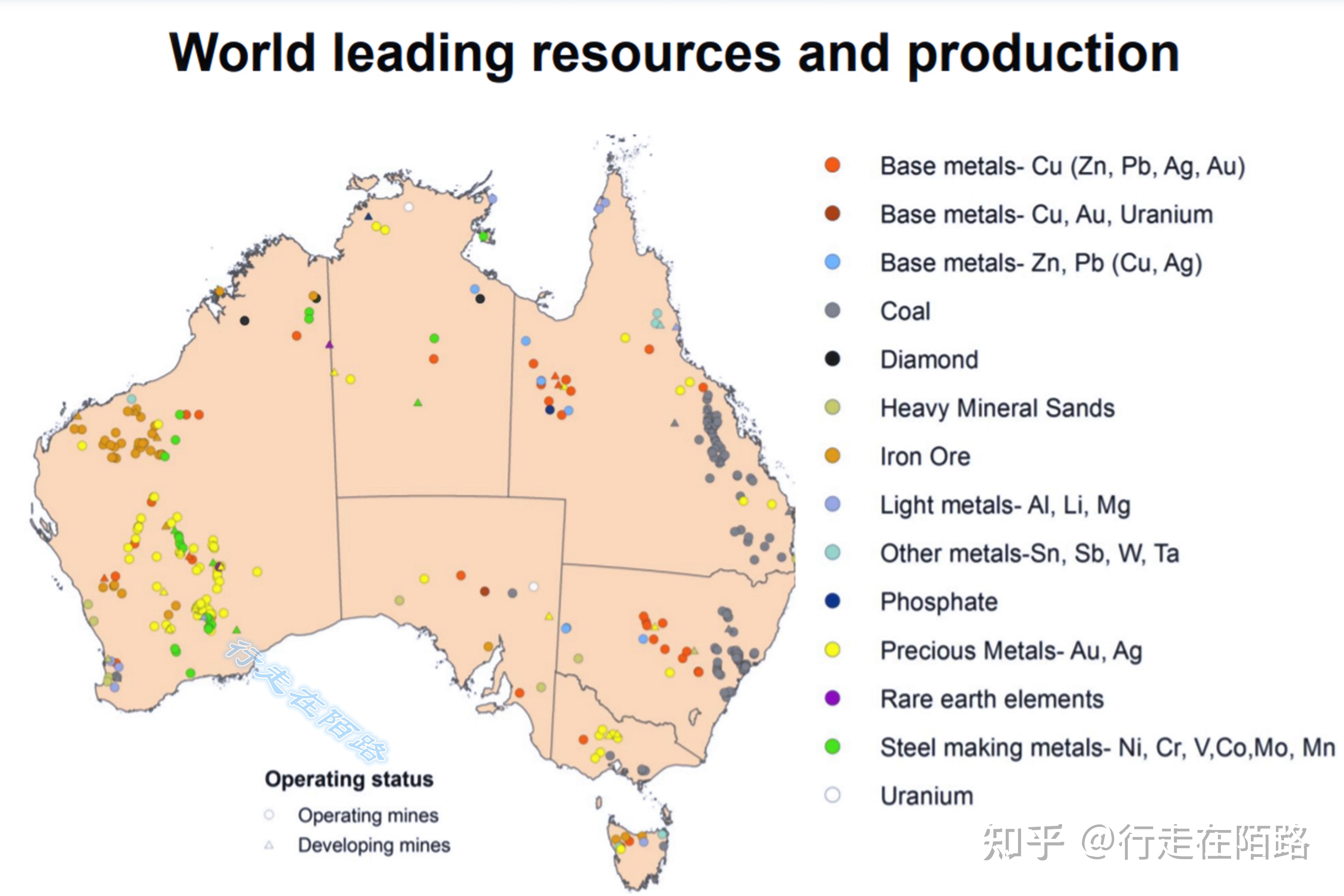This screenshot has height=896, width=1344.
Task: Click the Operating mines circle symbol
Action: [269, 815]
